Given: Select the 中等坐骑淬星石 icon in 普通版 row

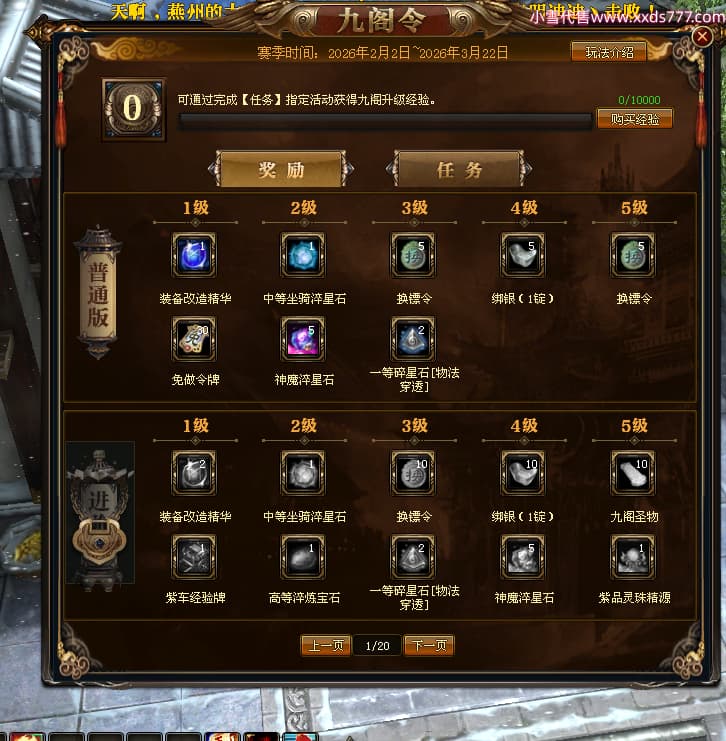Looking at the screenshot, I should (303, 255).
